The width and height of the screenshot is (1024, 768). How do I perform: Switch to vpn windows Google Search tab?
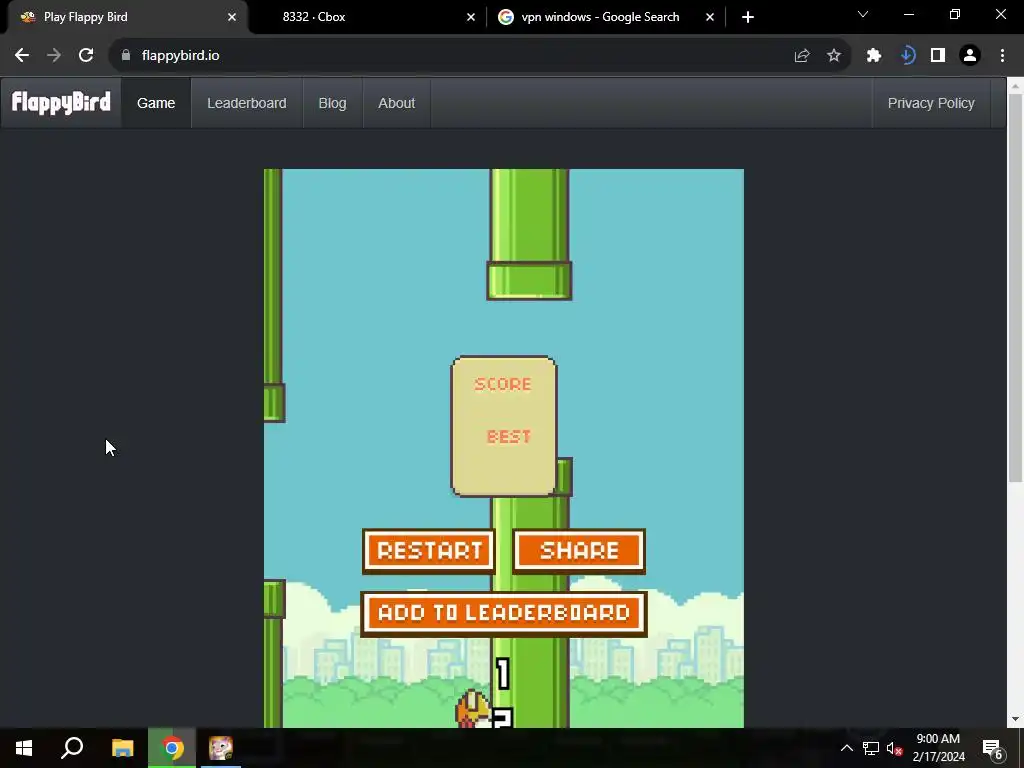tap(606, 17)
